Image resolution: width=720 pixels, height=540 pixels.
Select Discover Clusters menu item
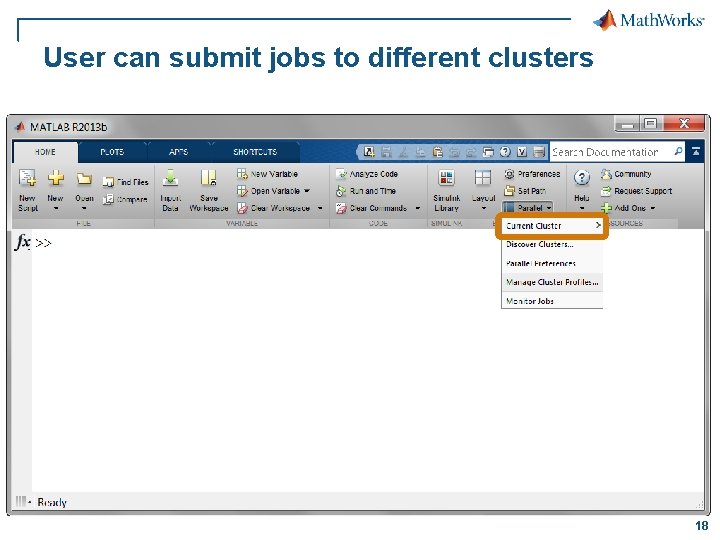coord(552,245)
